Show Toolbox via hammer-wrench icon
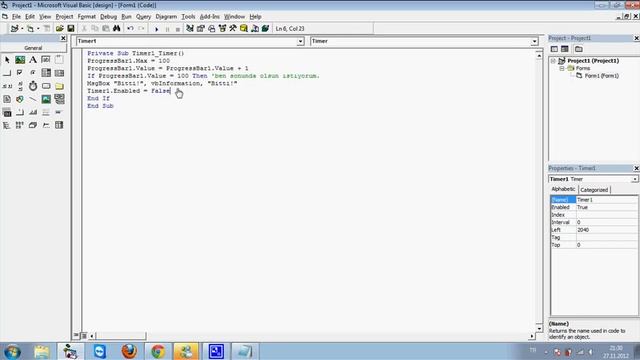 [233, 29]
